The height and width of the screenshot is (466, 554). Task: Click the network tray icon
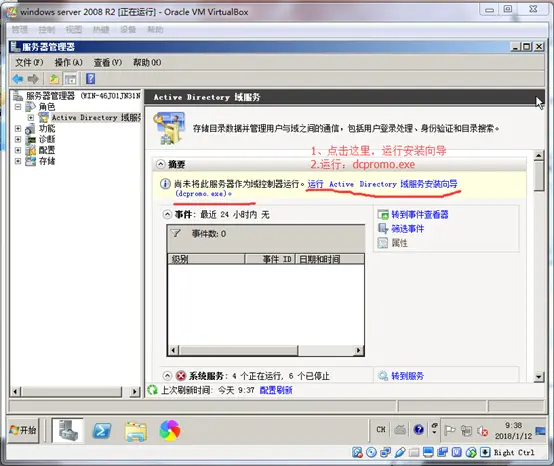point(466,431)
